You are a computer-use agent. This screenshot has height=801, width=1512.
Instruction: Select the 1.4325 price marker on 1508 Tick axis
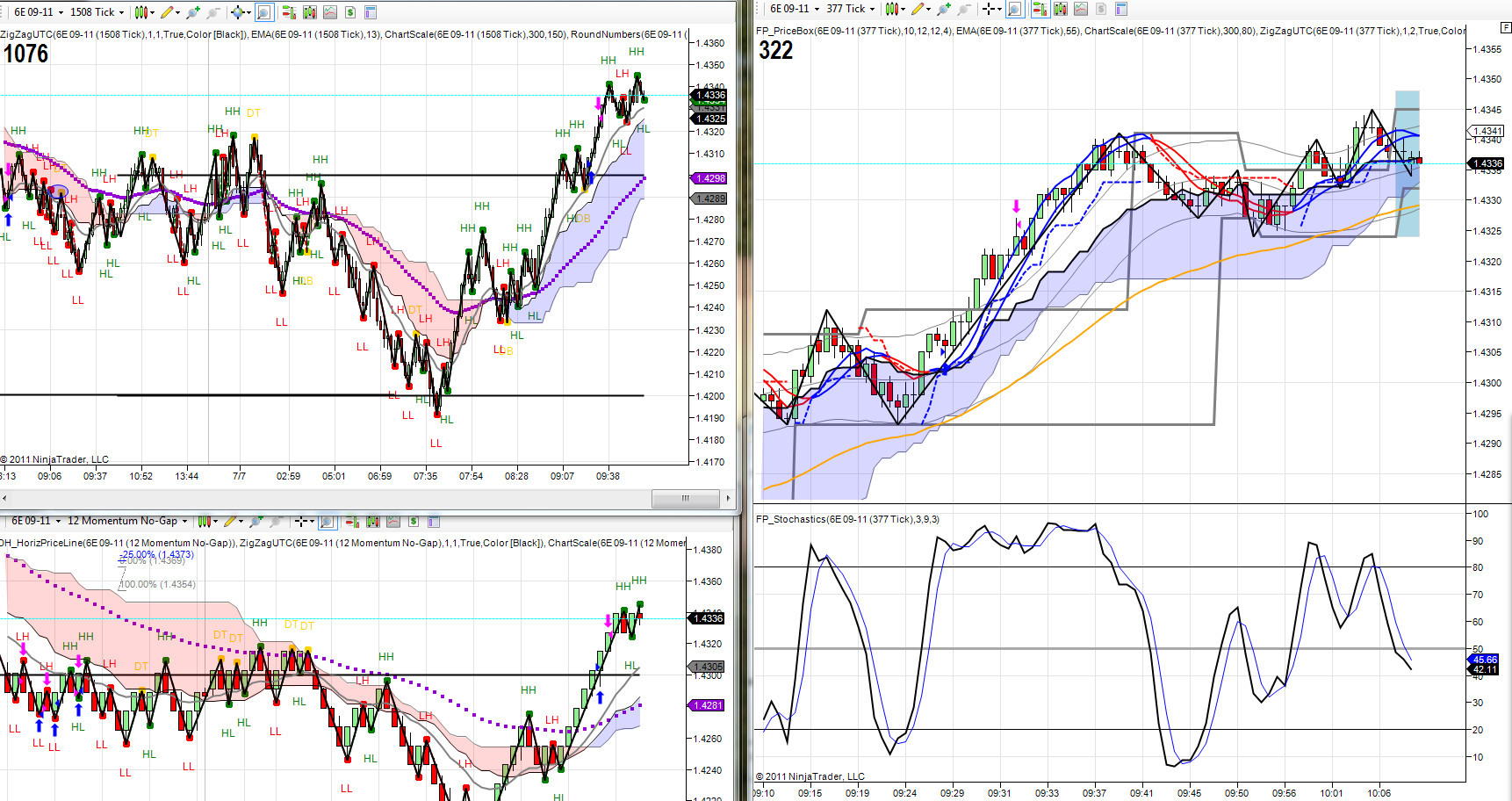point(709,119)
